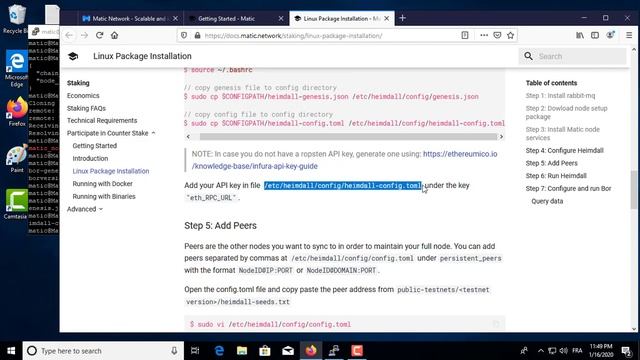The width and height of the screenshot is (640, 360).
Task: Close the Getting Started tab
Action: coord(281,18)
